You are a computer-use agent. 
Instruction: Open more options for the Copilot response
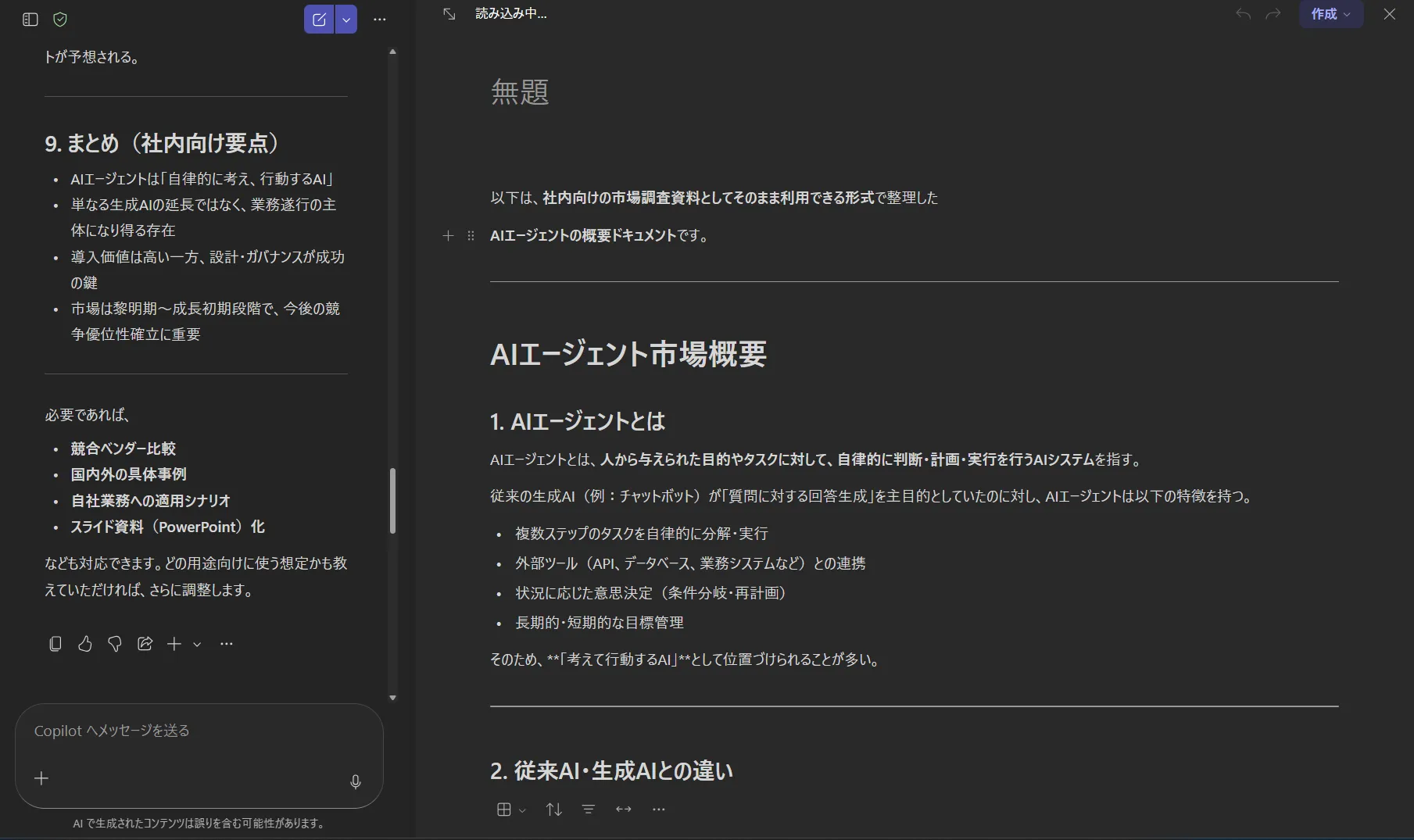[226, 644]
